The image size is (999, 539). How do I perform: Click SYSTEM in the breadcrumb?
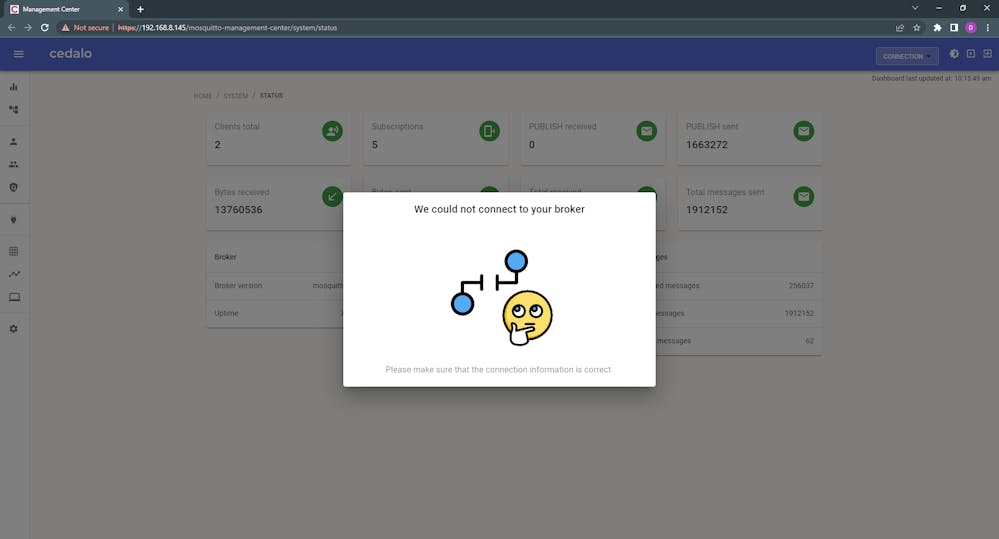(235, 96)
